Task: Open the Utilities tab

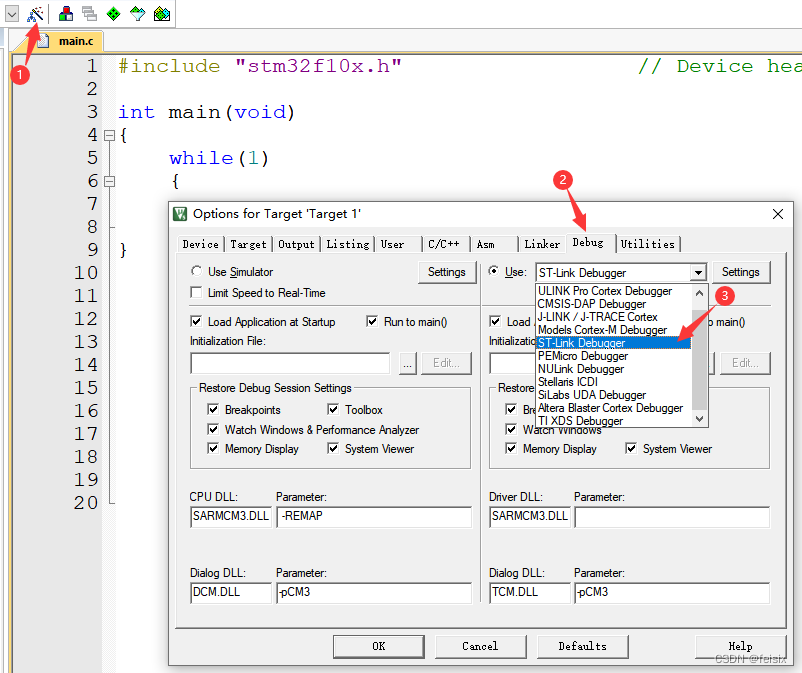Action: 648,244
